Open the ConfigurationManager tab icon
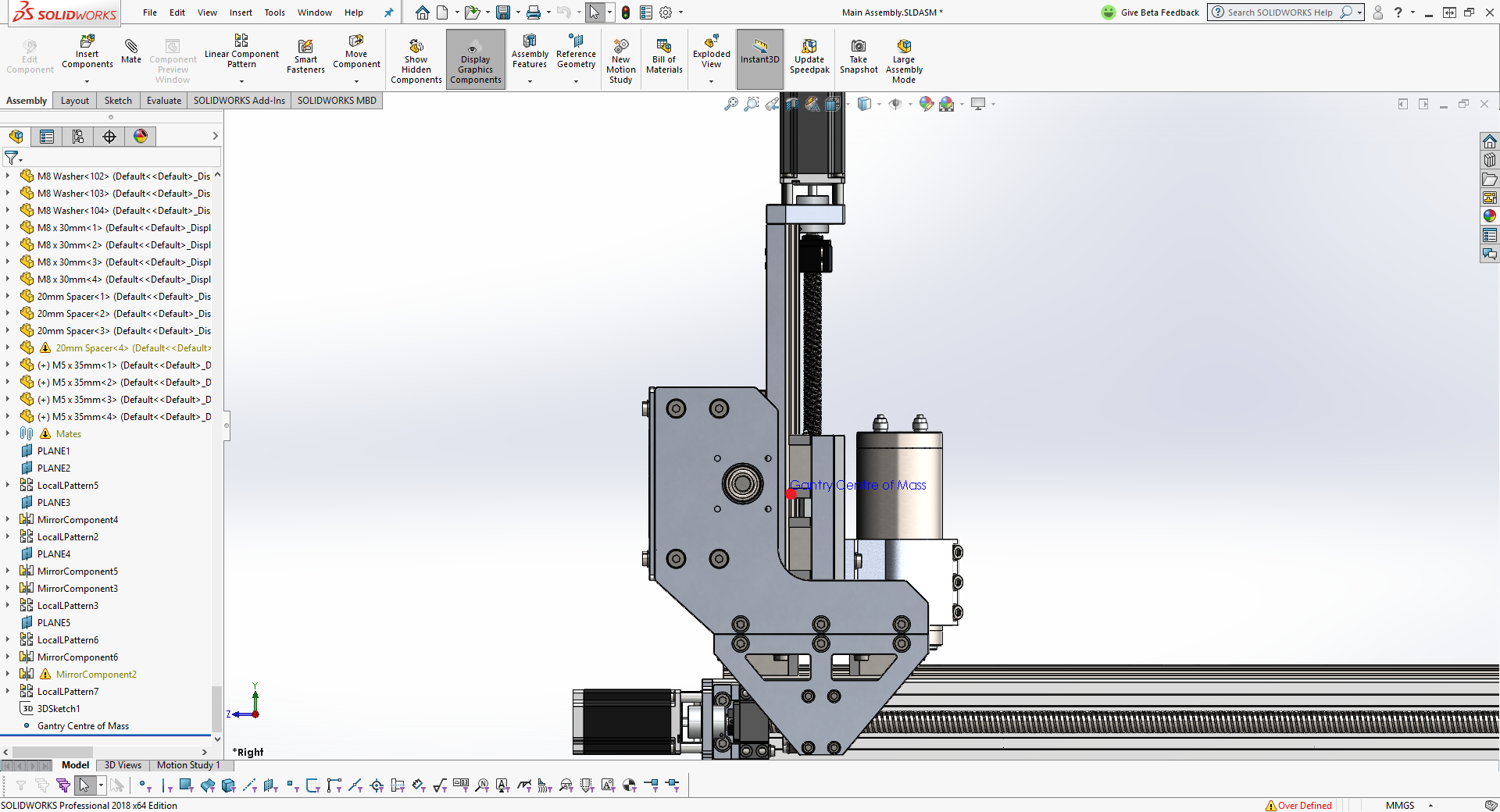This screenshot has width=1500, height=812. [x=78, y=137]
